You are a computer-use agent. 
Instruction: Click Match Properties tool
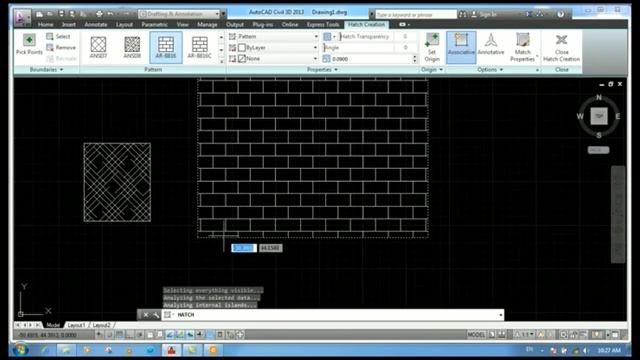click(x=523, y=47)
